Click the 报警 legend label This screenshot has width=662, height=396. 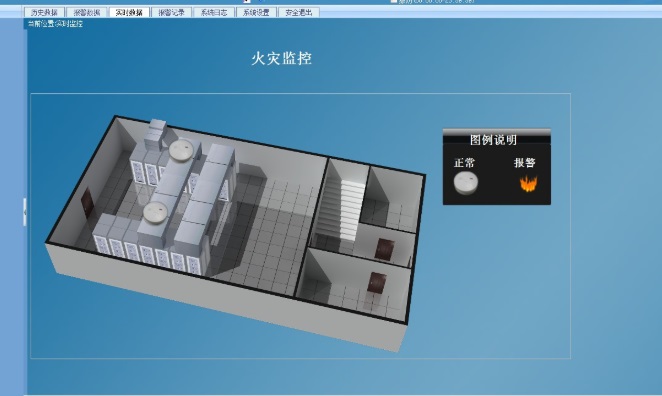click(525, 163)
